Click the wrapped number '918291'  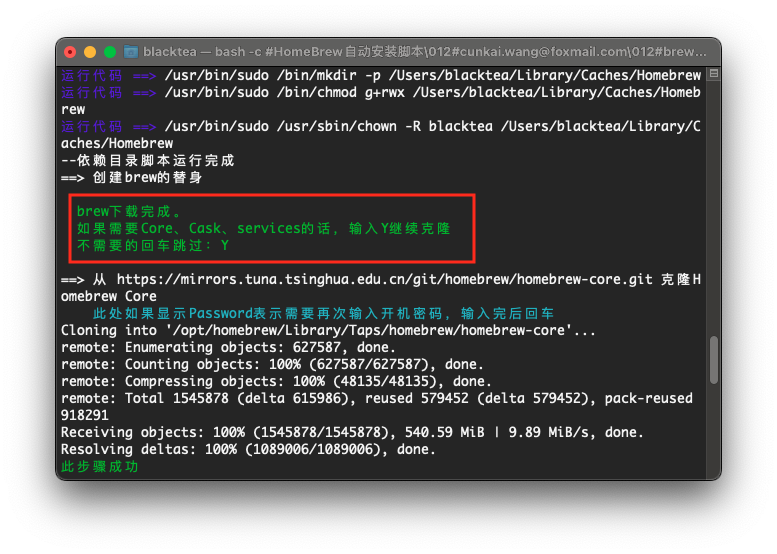85,415
